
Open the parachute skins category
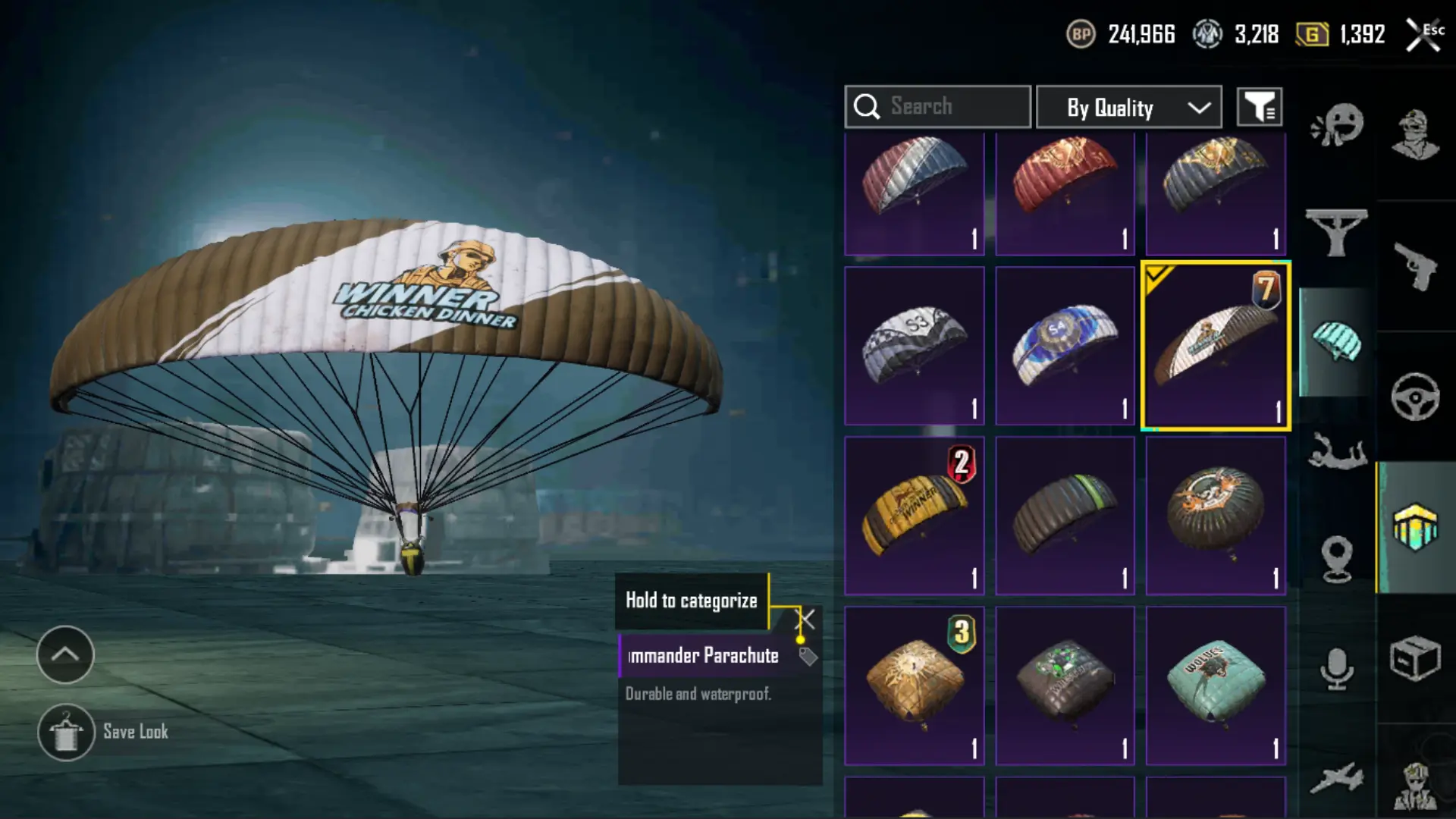[1336, 342]
